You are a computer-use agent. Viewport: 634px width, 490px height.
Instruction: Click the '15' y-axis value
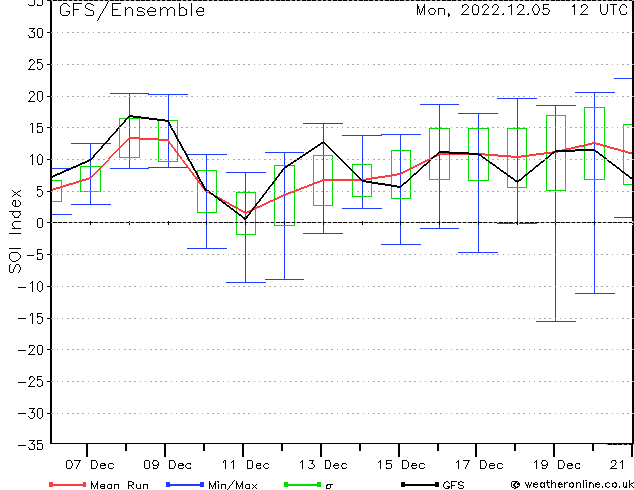click(x=35, y=128)
